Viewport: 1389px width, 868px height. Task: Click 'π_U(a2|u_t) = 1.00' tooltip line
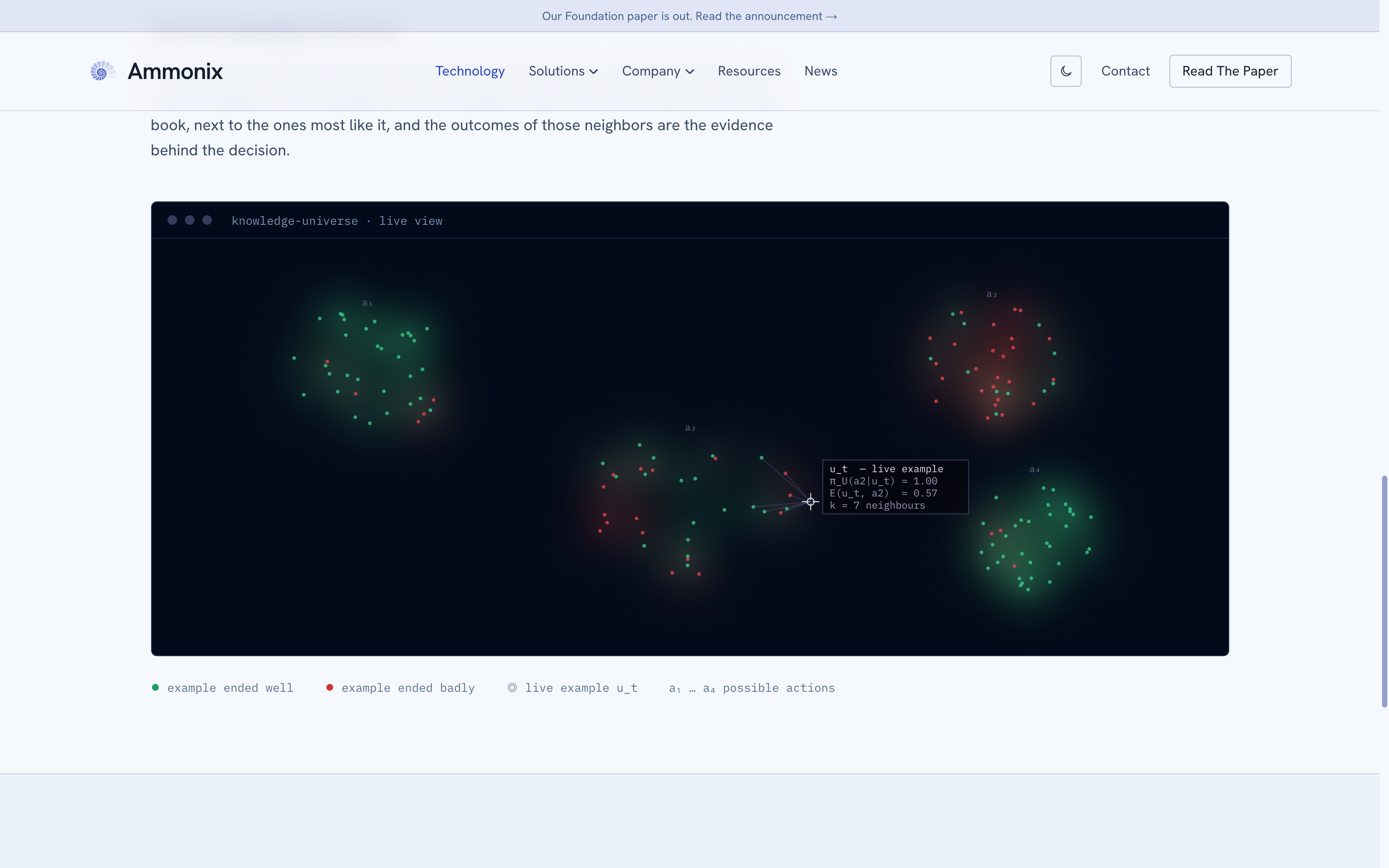[x=883, y=481]
